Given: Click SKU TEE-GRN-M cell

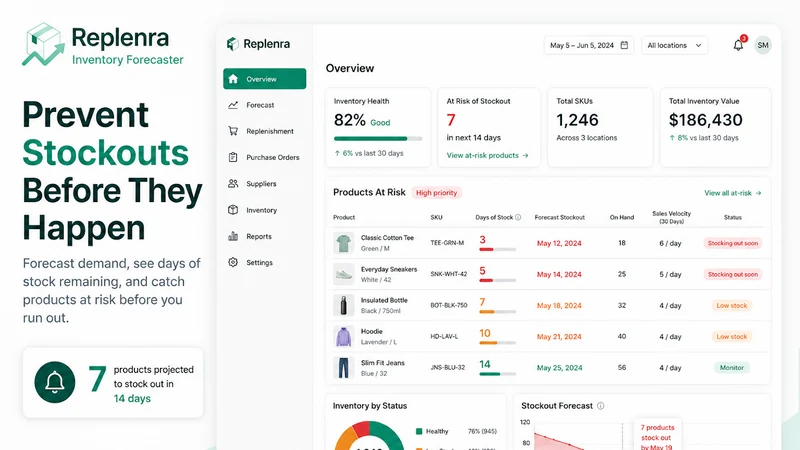Looking at the screenshot, I should pyautogui.click(x=447, y=243).
